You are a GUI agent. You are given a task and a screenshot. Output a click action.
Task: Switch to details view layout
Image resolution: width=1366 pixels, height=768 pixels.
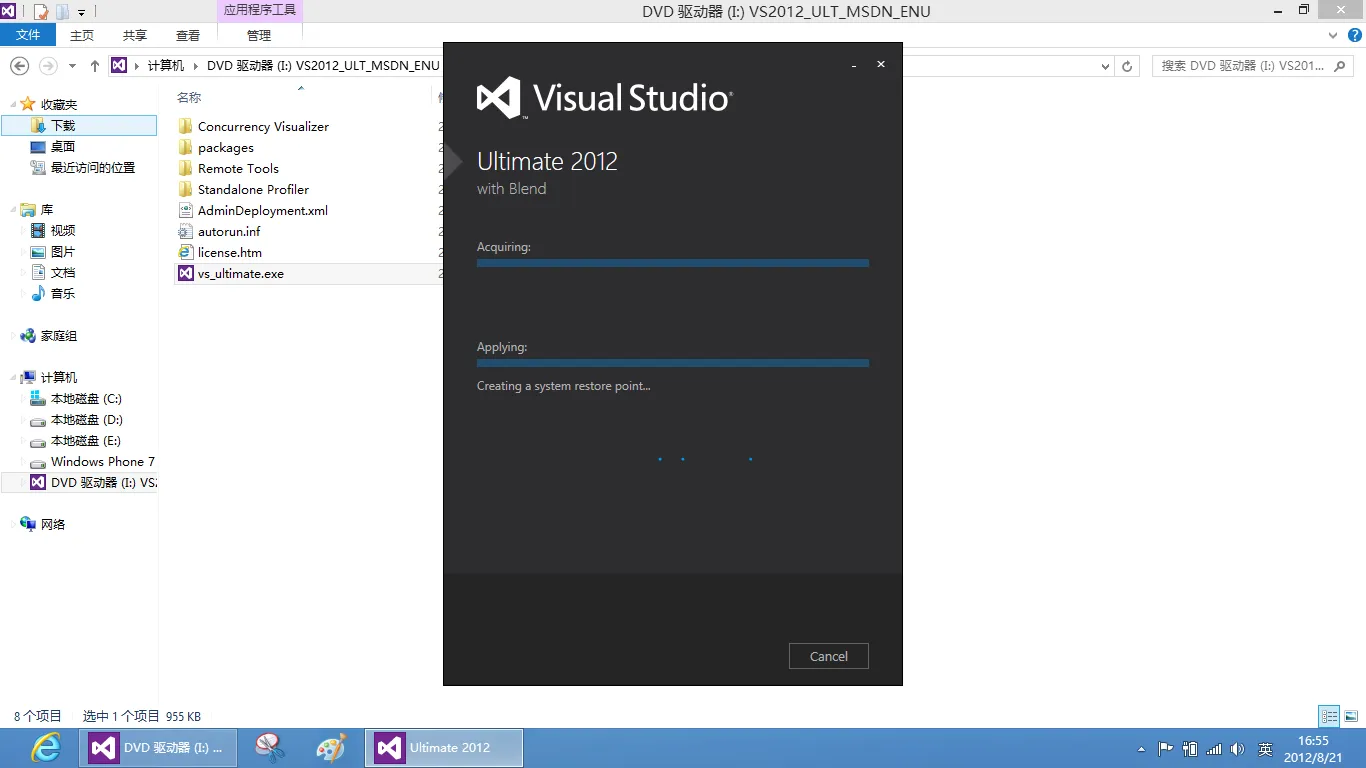tap(1329, 716)
